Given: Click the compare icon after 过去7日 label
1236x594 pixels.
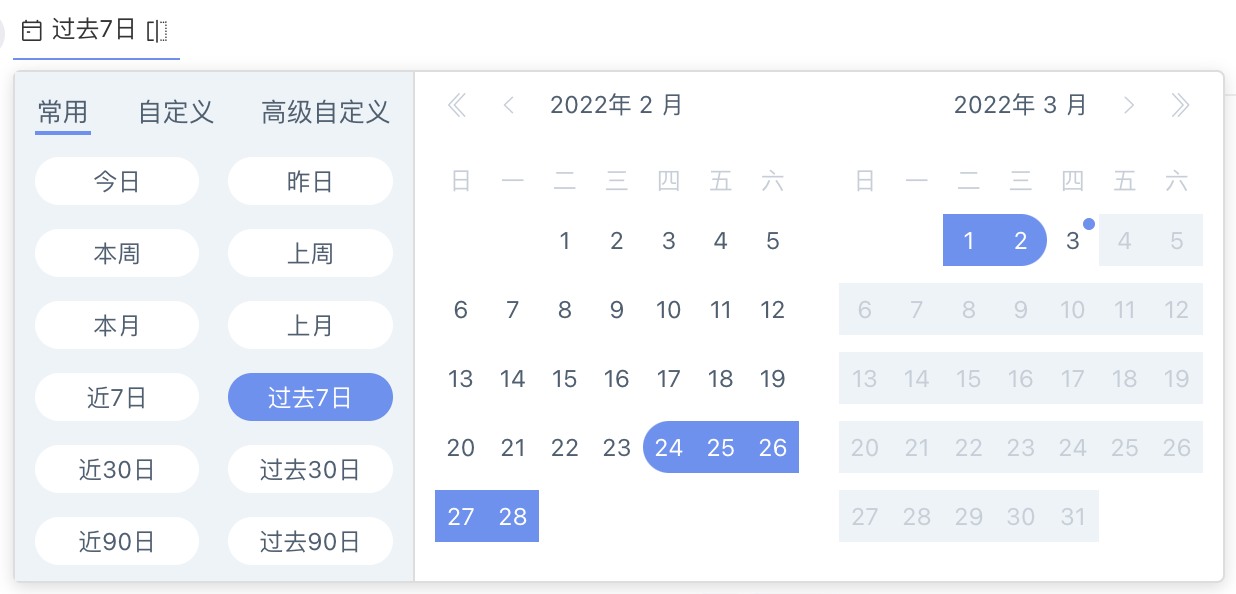Looking at the screenshot, I should tap(156, 31).
